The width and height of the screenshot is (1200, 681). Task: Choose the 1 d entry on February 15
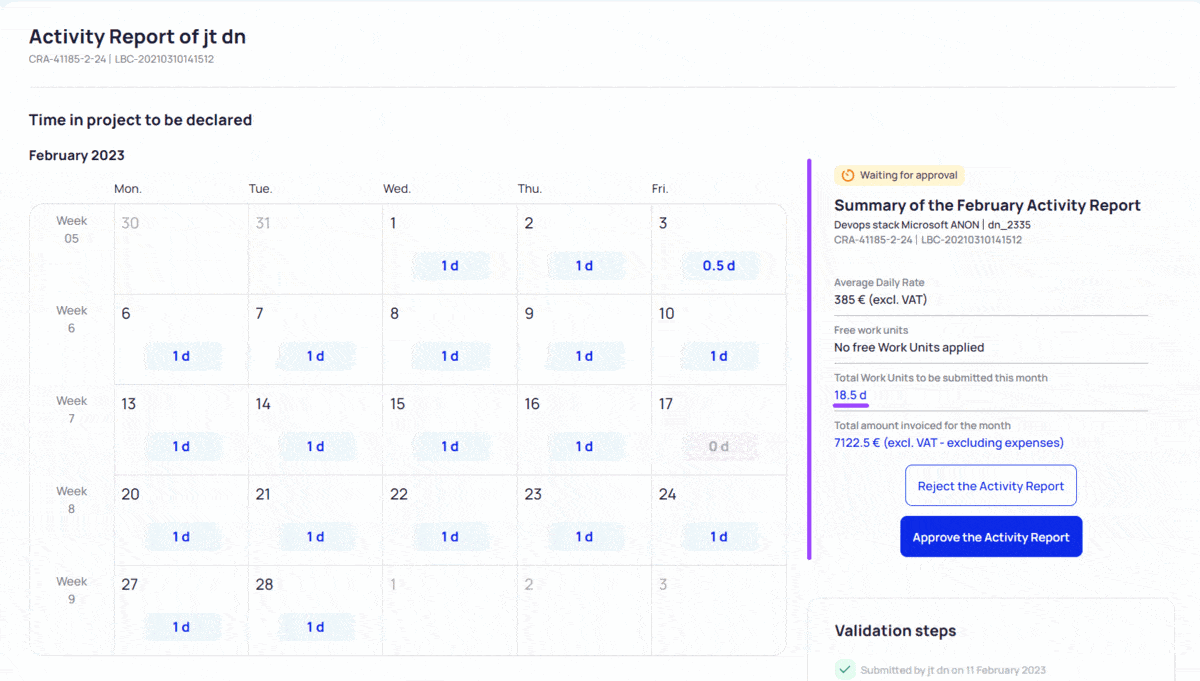click(450, 447)
